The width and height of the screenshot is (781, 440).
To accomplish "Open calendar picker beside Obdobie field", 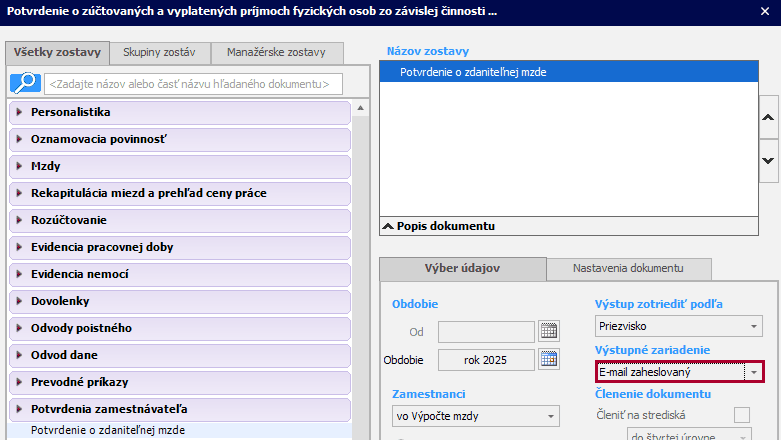I will click(548, 359).
